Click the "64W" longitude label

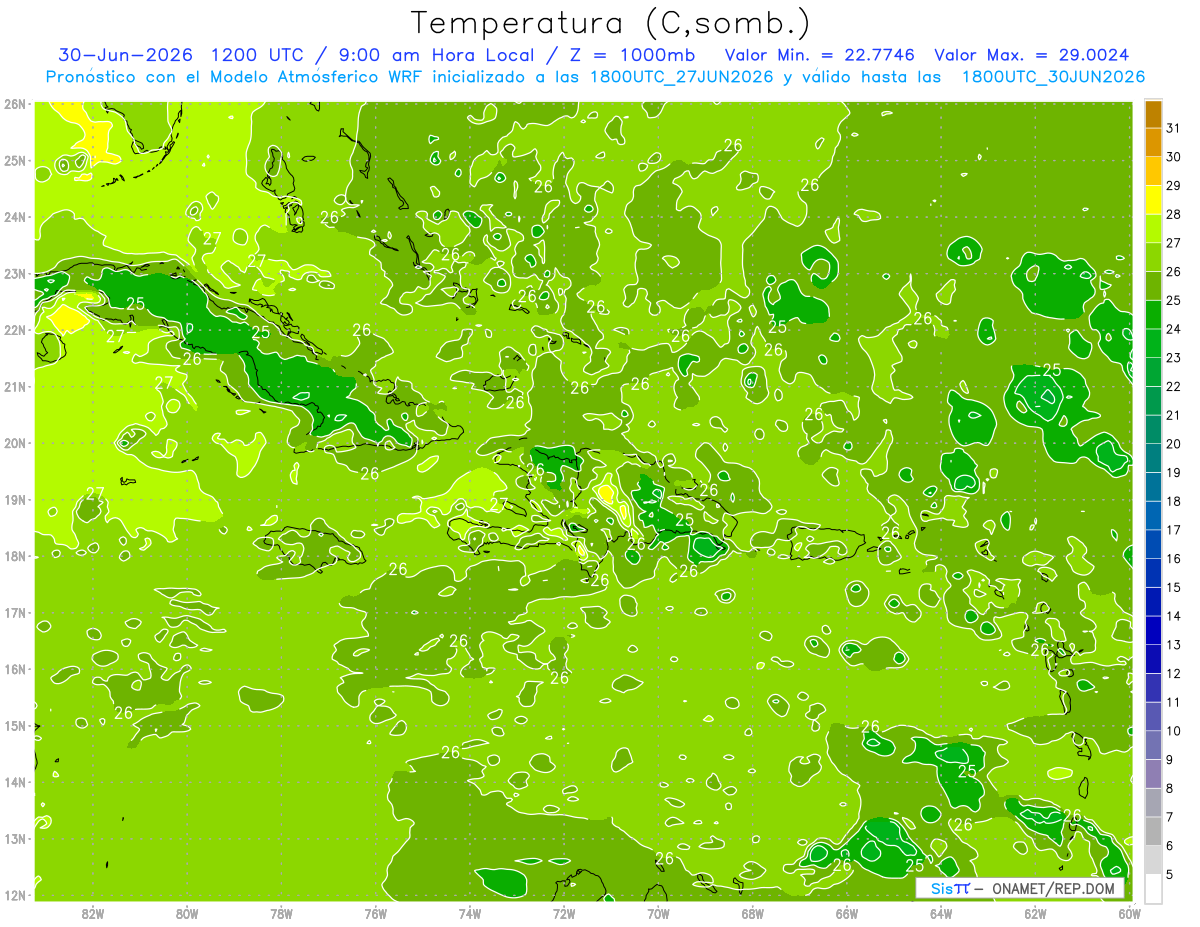pos(941,913)
